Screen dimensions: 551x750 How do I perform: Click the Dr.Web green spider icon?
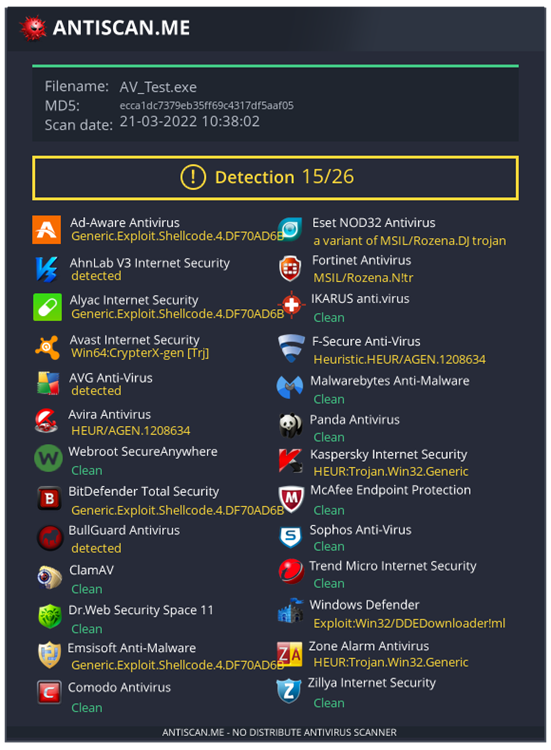[50, 616]
